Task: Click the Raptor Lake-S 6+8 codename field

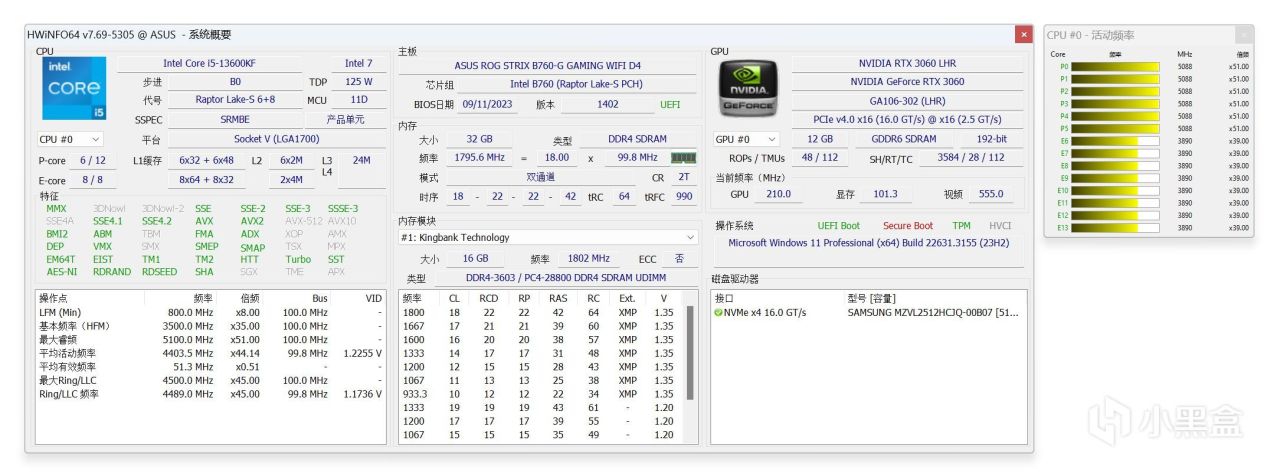Action: pyautogui.click(x=235, y=100)
